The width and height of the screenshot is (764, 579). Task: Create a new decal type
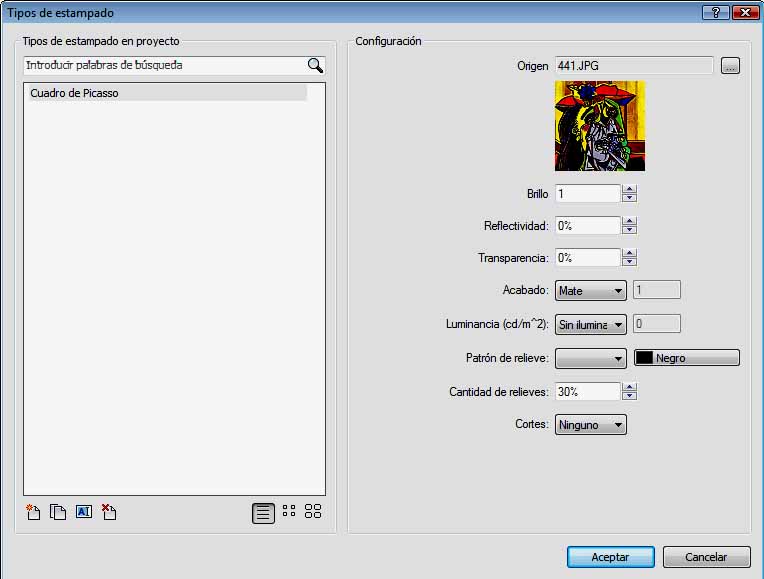pos(33,512)
